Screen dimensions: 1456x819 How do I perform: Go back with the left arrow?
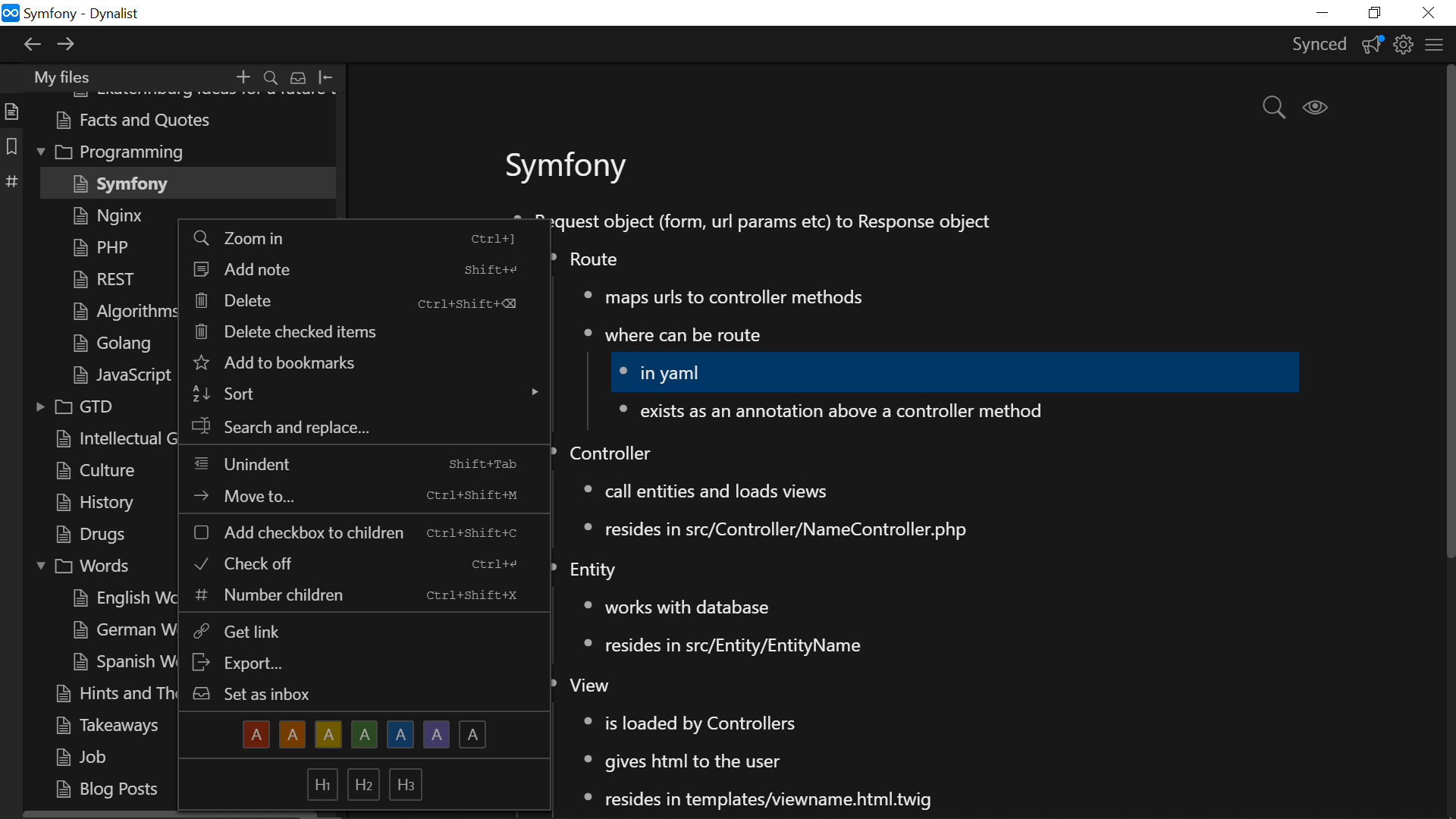pos(32,44)
